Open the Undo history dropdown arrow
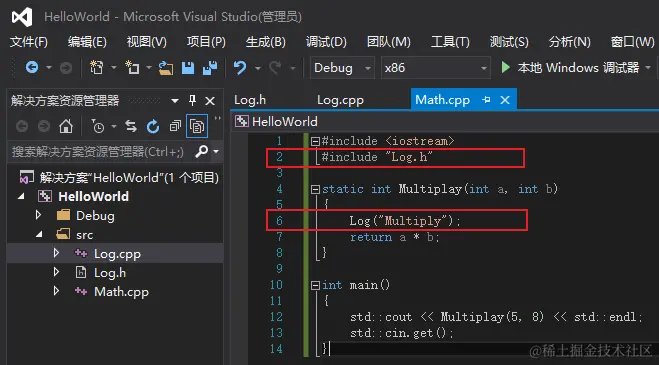 coord(258,68)
